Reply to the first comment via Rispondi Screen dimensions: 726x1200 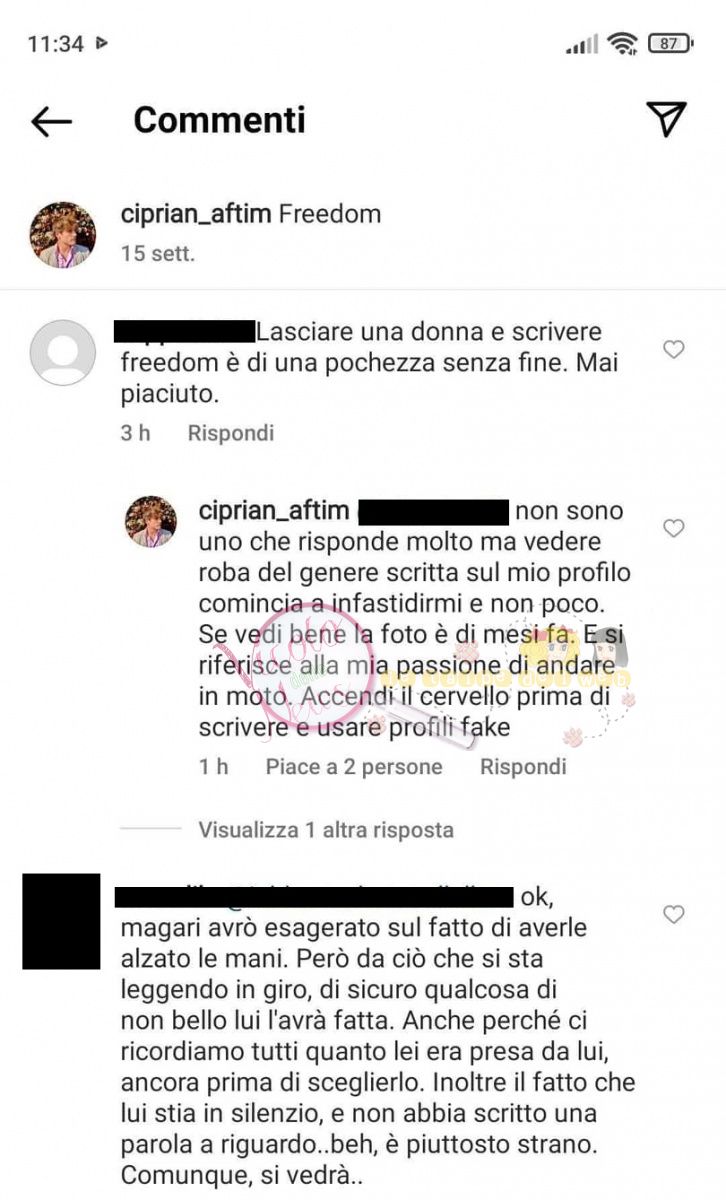pyautogui.click(x=231, y=433)
